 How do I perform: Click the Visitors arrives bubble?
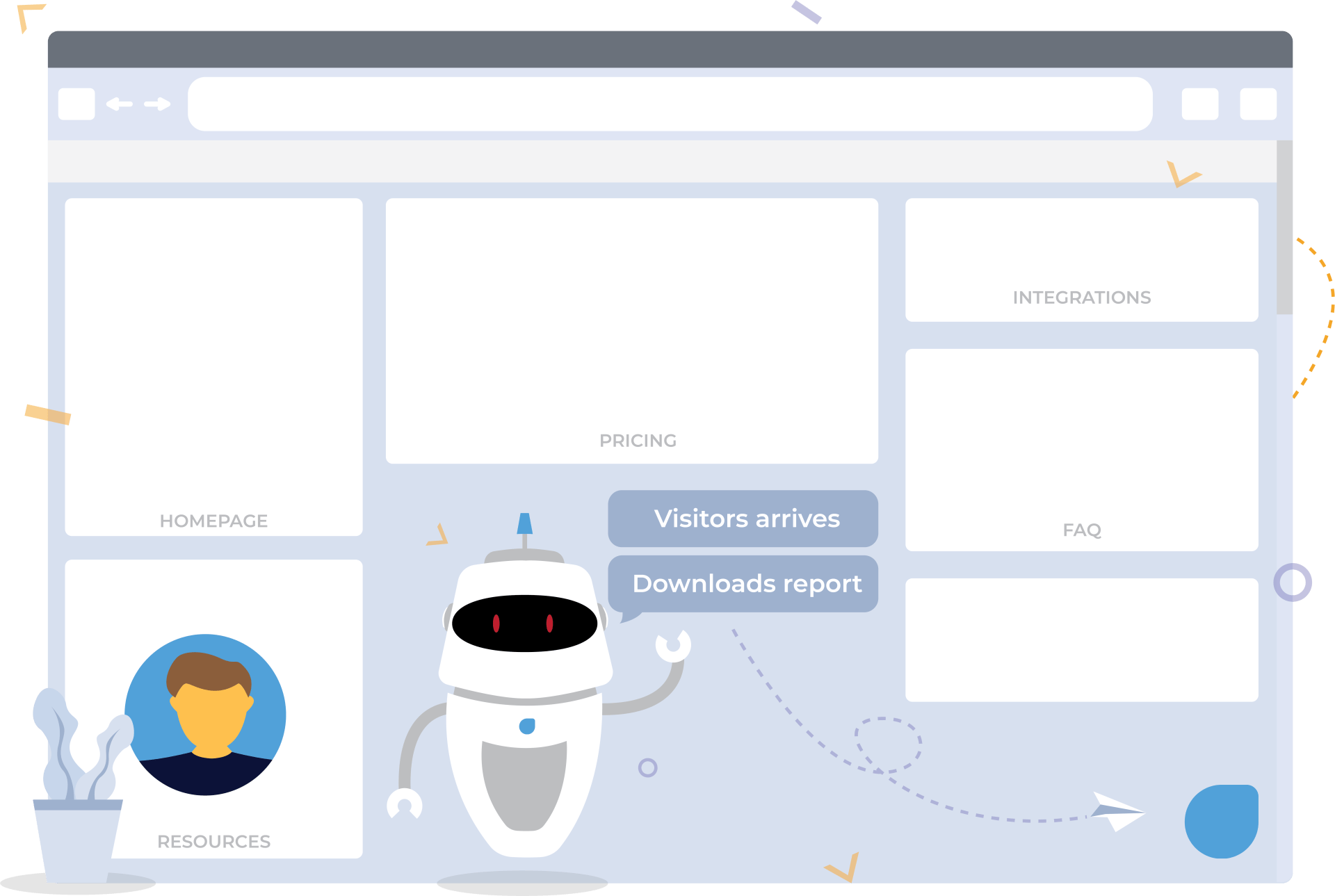click(x=743, y=519)
